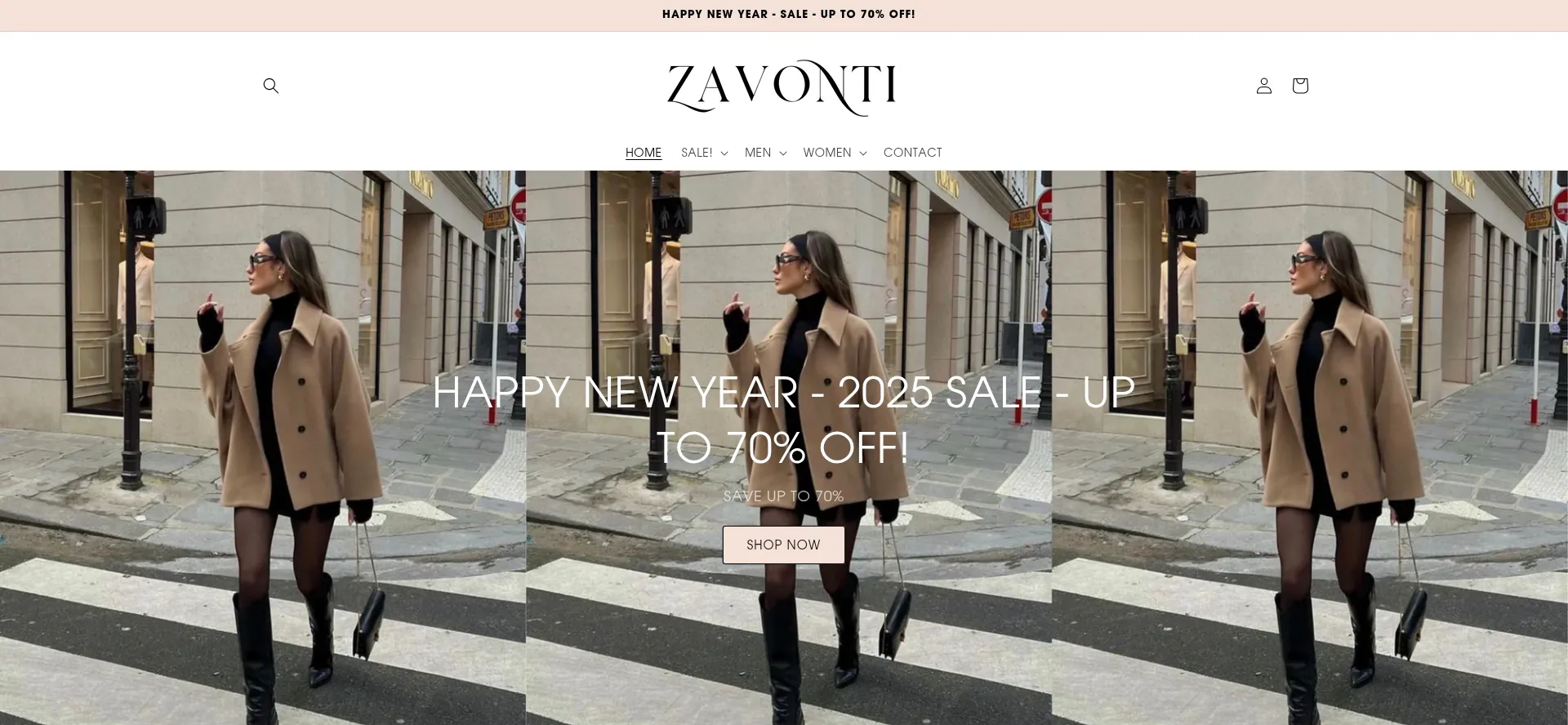Go to the HOME menu item
Image resolution: width=1568 pixels, height=725 pixels.
[x=644, y=153]
